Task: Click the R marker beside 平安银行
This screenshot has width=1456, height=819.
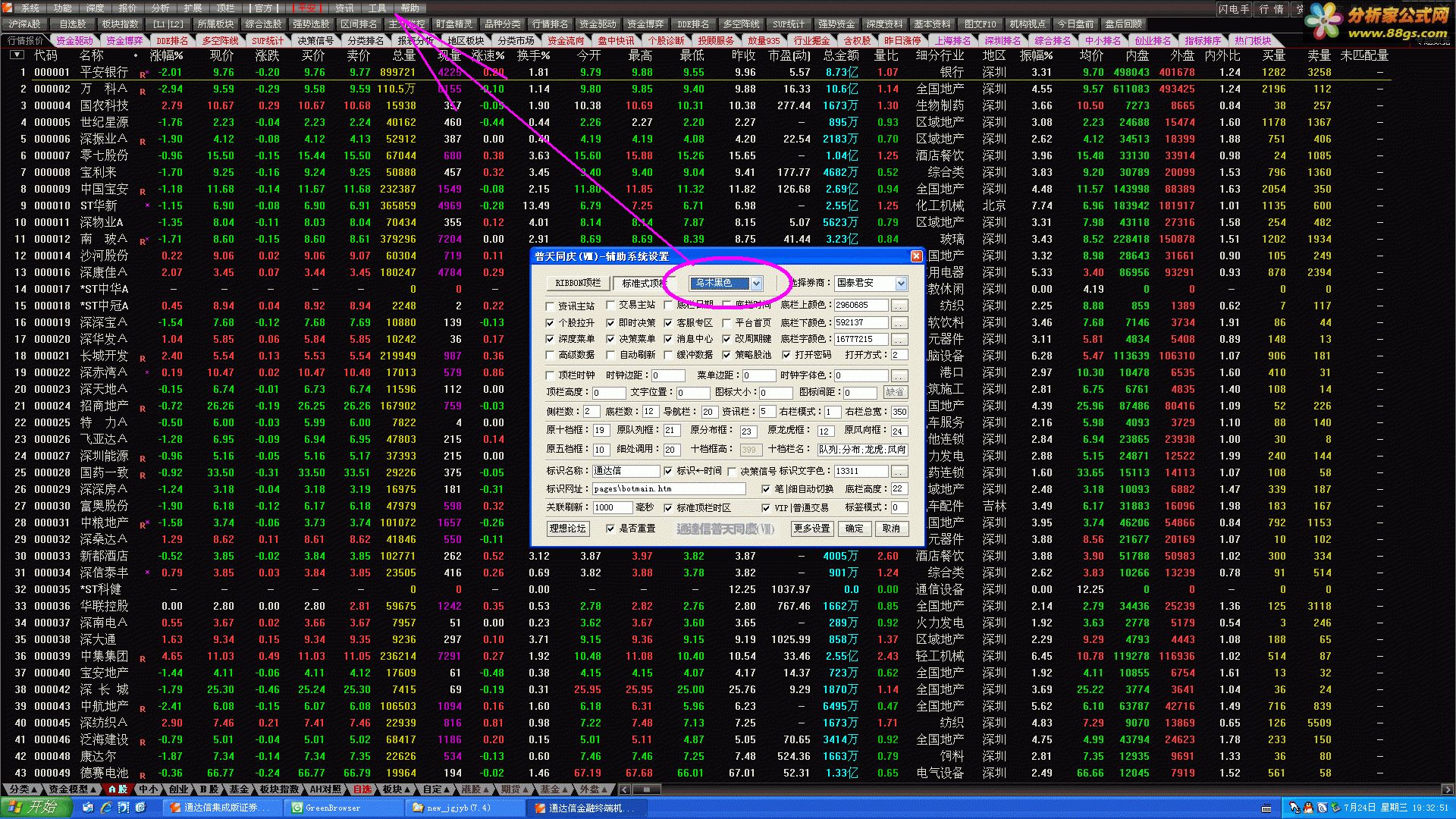Action: pyautogui.click(x=143, y=74)
